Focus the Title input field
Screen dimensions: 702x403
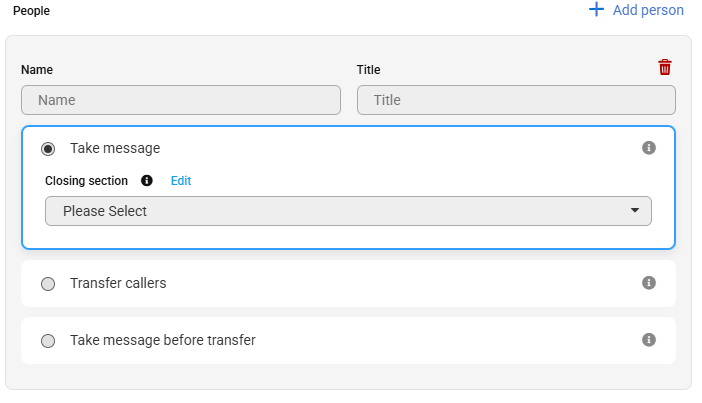pyautogui.click(x=516, y=100)
